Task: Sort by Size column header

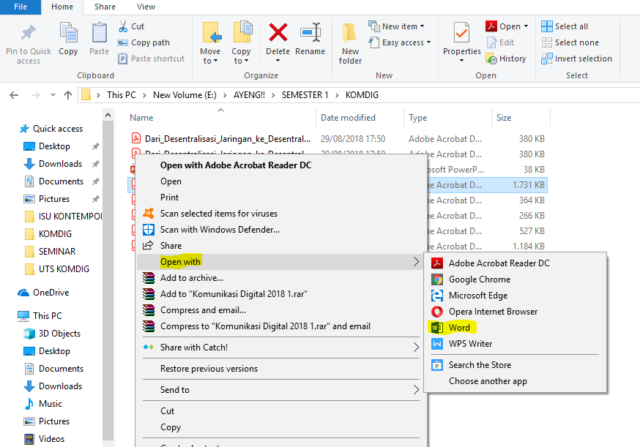Action: click(504, 118)
